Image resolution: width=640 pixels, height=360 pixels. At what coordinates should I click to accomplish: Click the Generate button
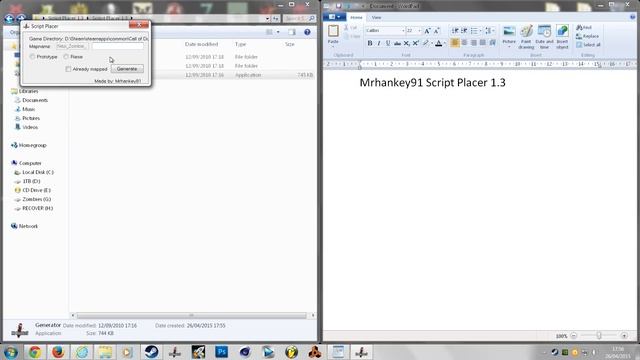pyautogui.click(x=127, y=69)
